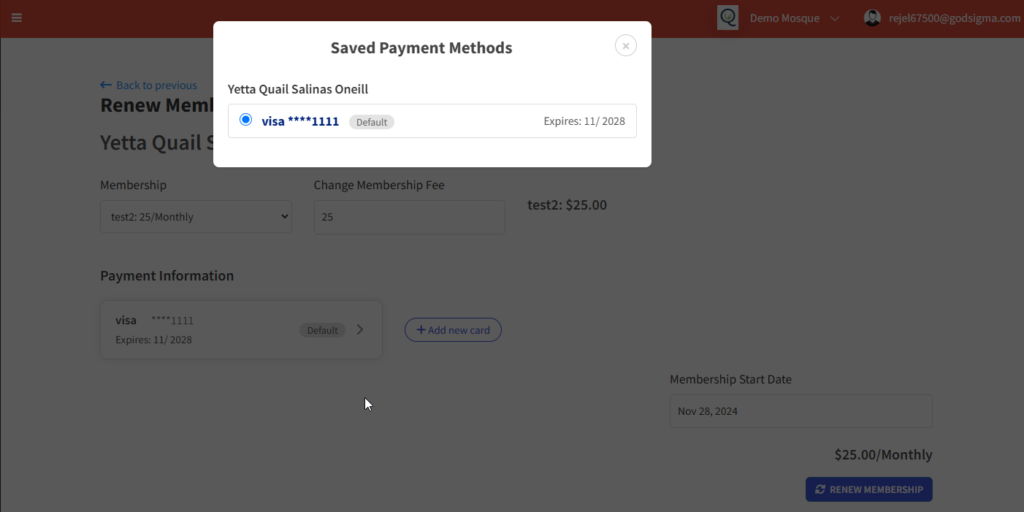
Task: Focus the Change Membership Fee field
Action: tap(409, 217)
